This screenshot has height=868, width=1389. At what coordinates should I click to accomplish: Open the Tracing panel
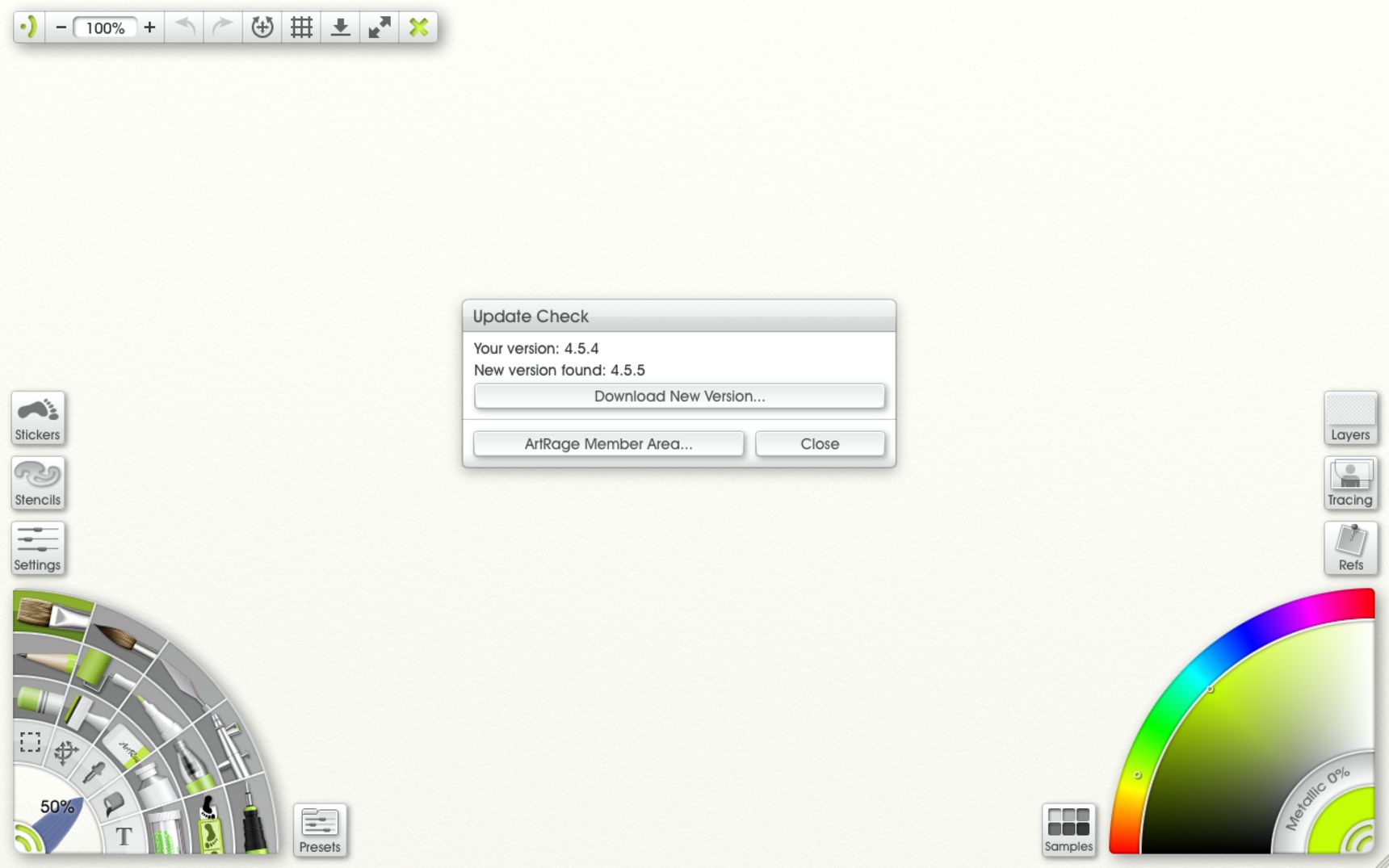[1350, 484]
